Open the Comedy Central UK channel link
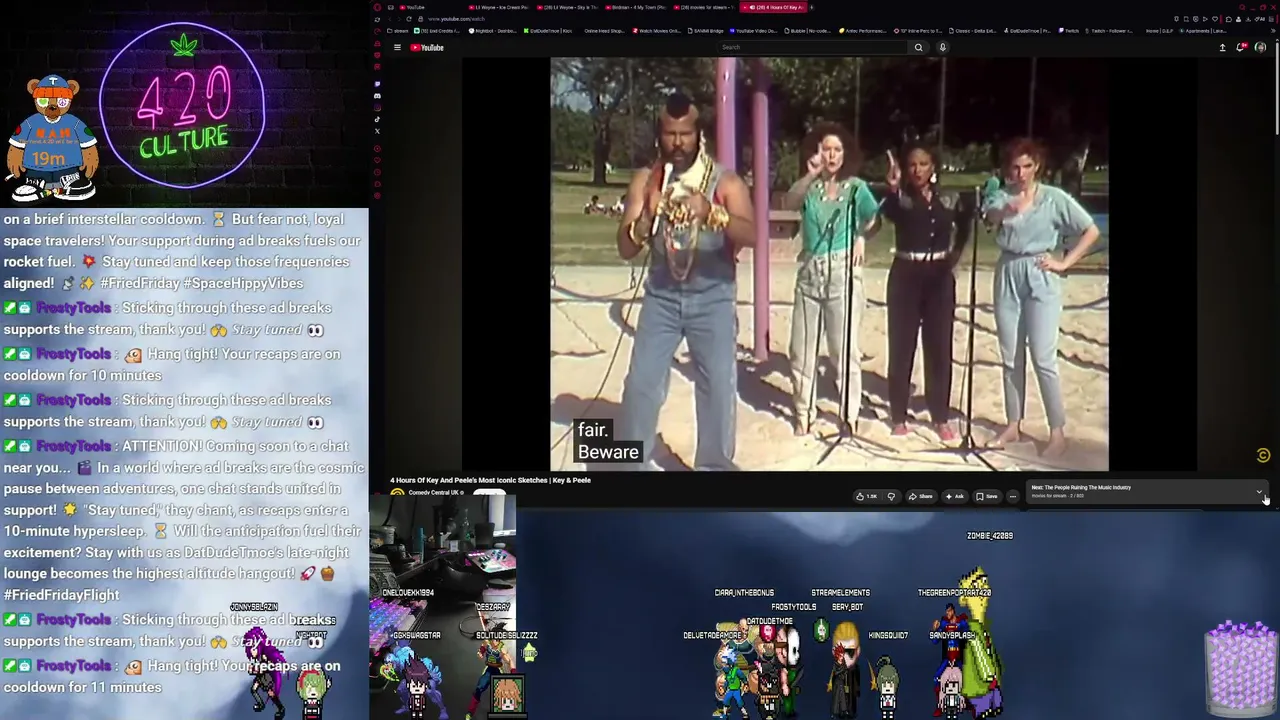The height and width of the screenshot is (720, 1280). click(x=434, y=493)
